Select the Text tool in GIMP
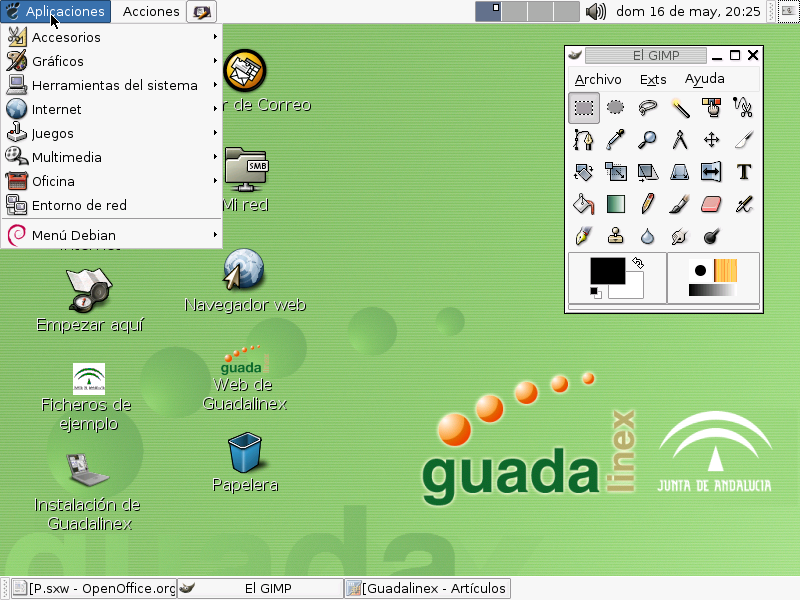 743,171
